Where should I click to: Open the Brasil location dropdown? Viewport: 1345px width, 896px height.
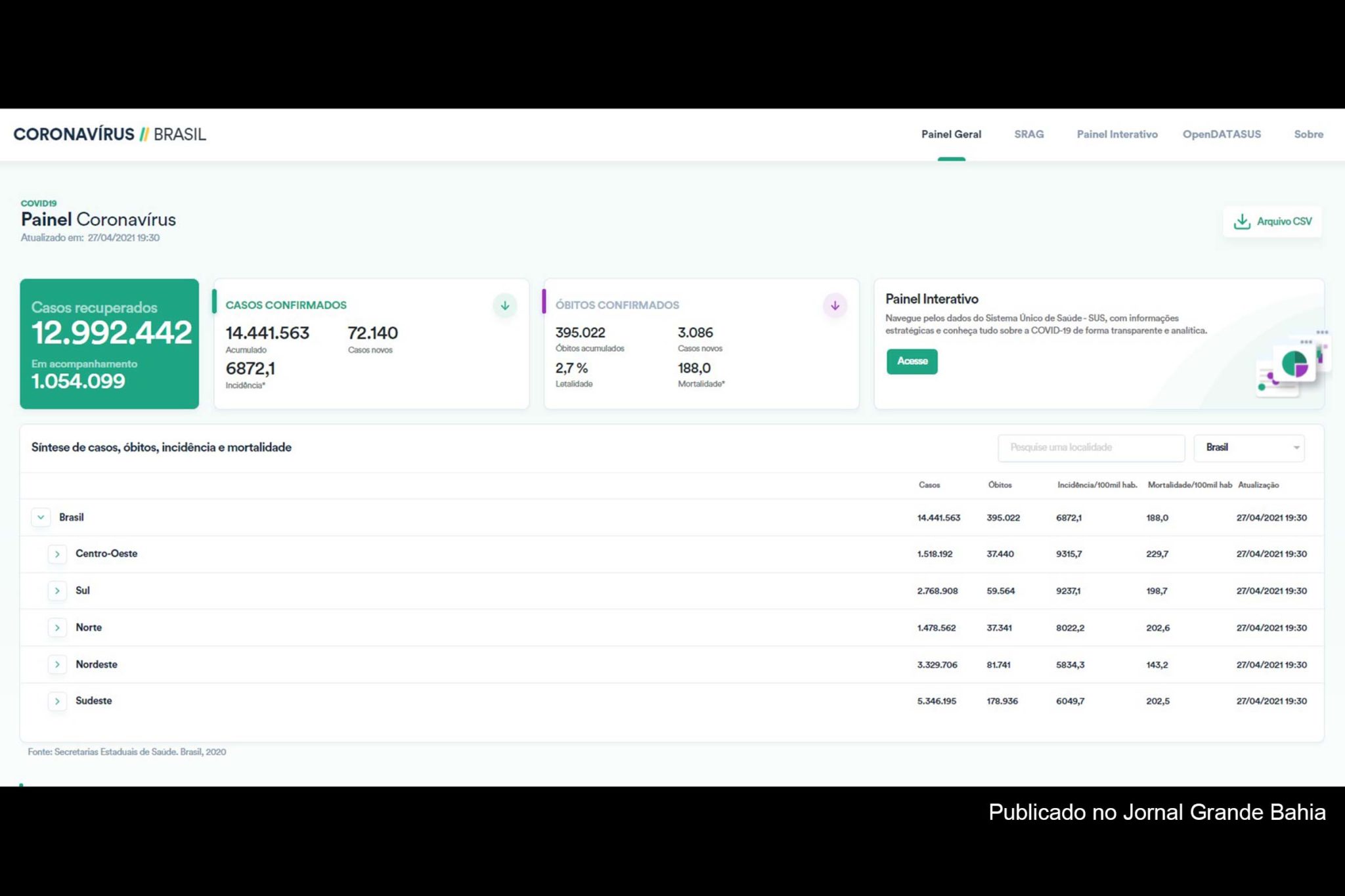[x=1248, y=448]
